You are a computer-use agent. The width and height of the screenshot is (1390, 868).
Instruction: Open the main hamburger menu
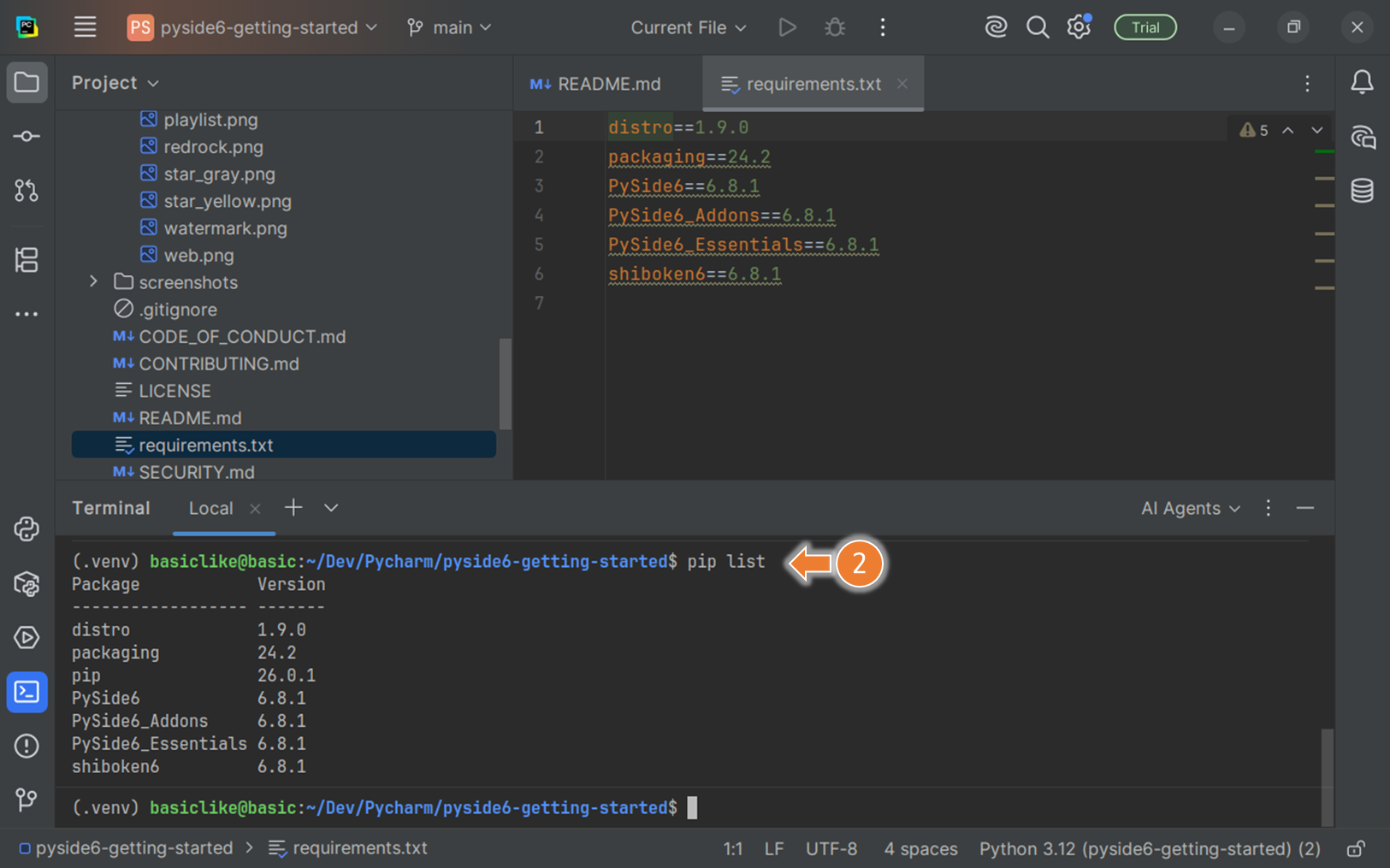pos(85,27)
